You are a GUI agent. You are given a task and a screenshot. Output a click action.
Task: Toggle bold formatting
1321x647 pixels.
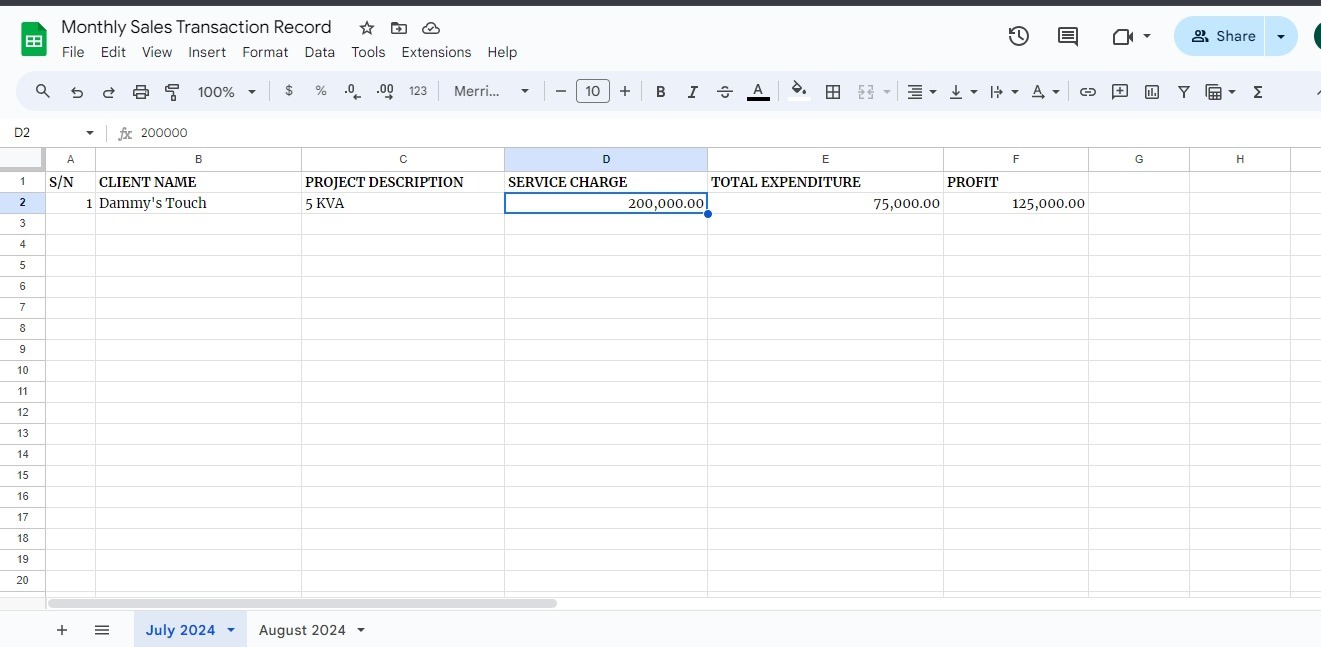pyautogui.click(x=660, y=92)
